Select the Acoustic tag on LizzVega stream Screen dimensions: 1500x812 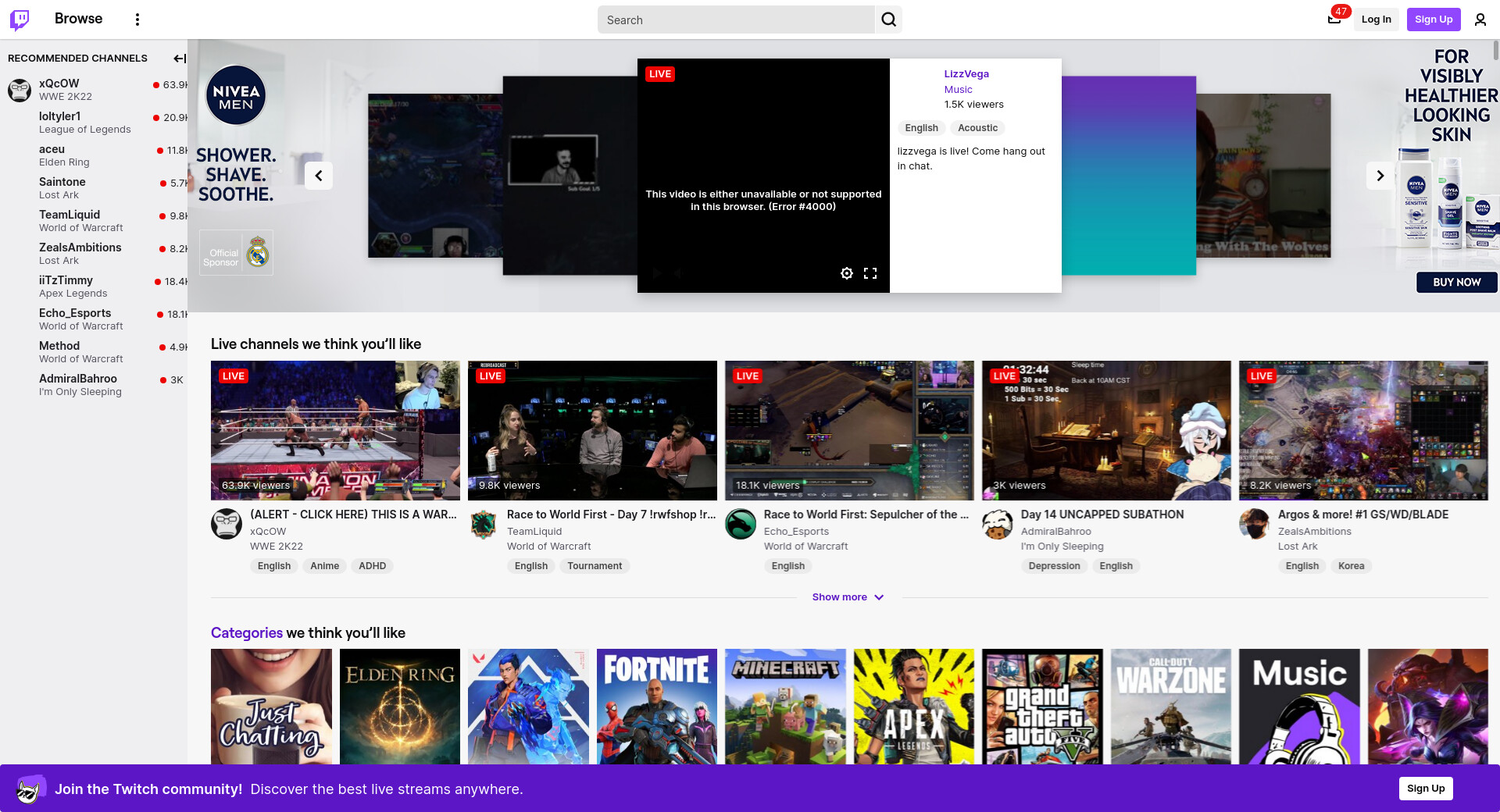click(977, 128)
